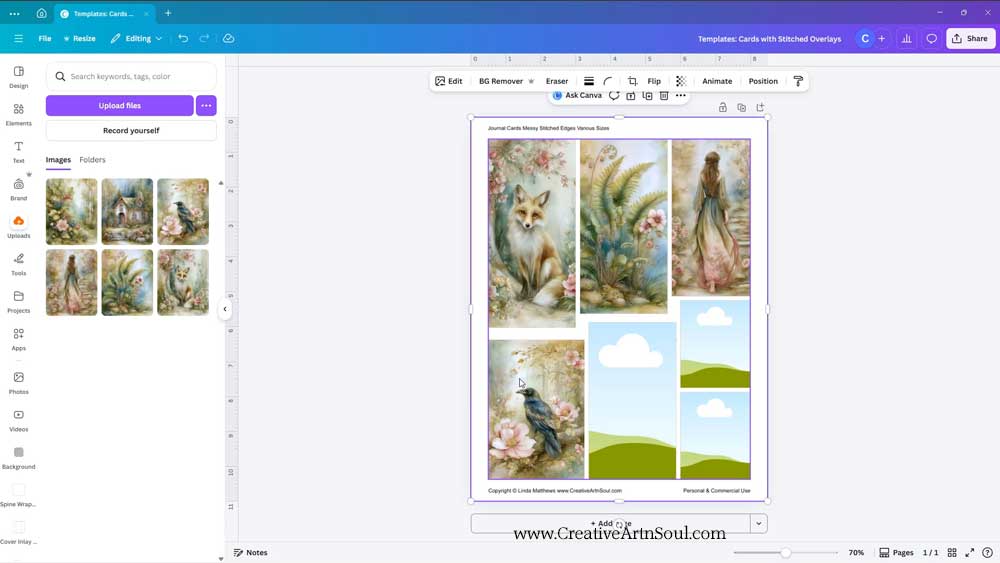Duplicate page icon above canvas
1000x563 pixels.
(741, 107)
